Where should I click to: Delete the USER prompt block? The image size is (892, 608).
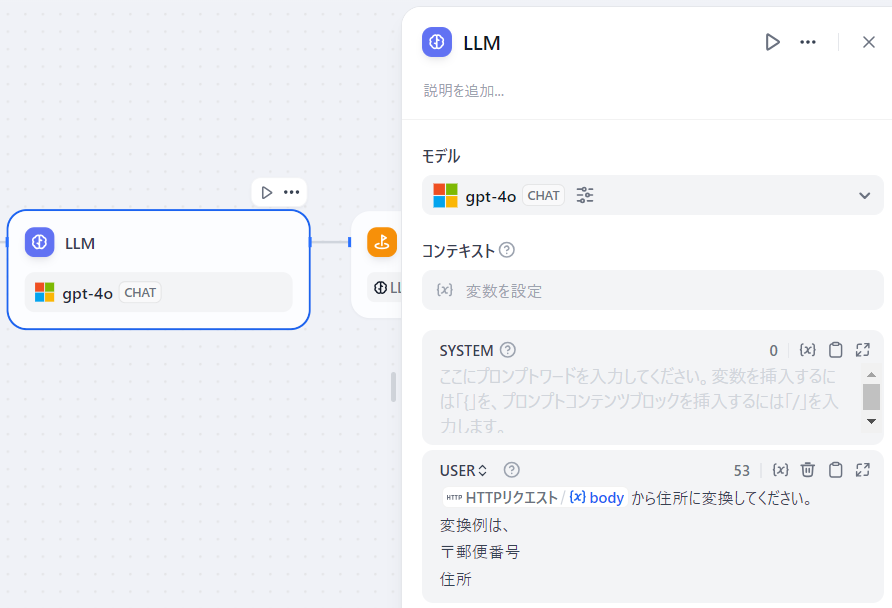tap(808, 470)
